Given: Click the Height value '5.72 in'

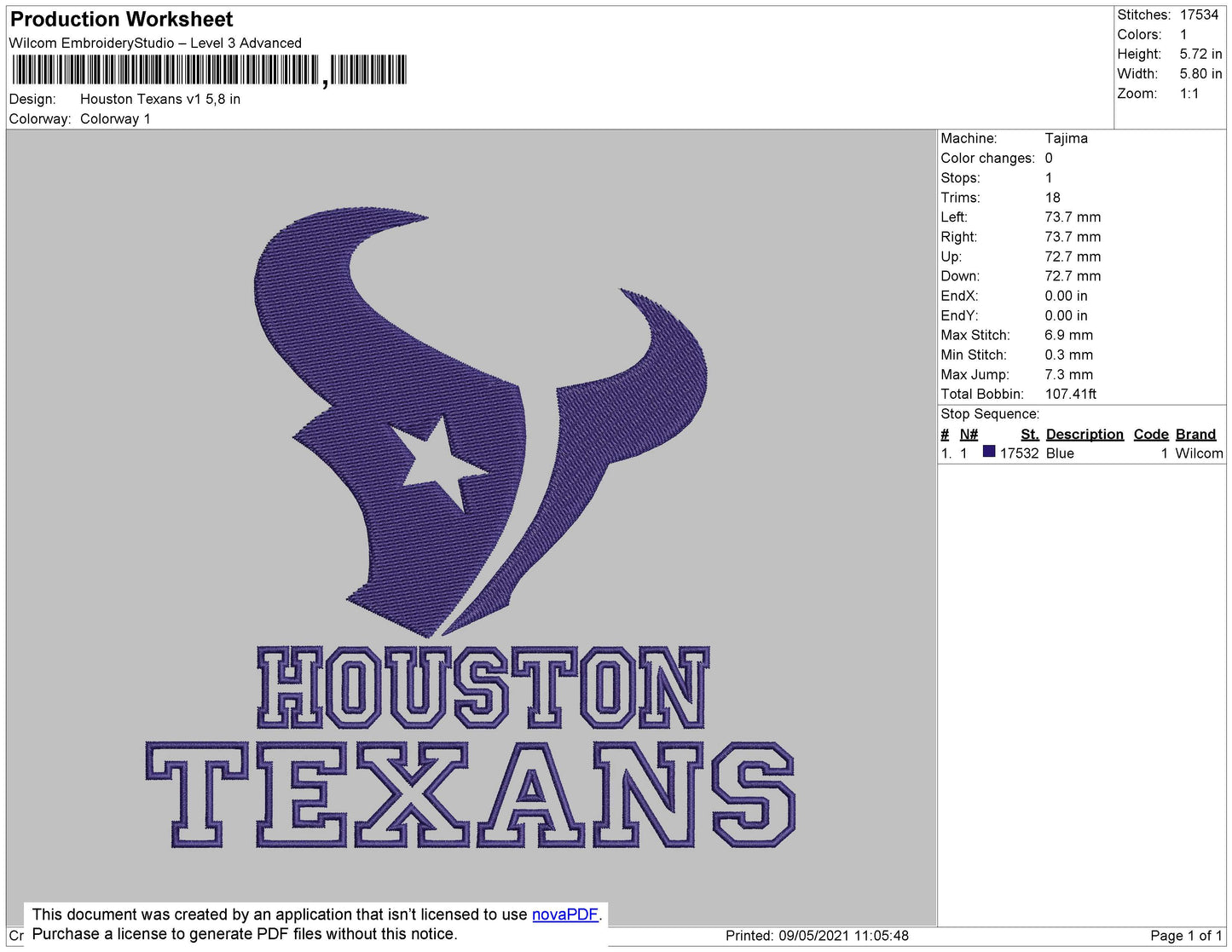Looking at the screenshot, I should (1200, 54).
